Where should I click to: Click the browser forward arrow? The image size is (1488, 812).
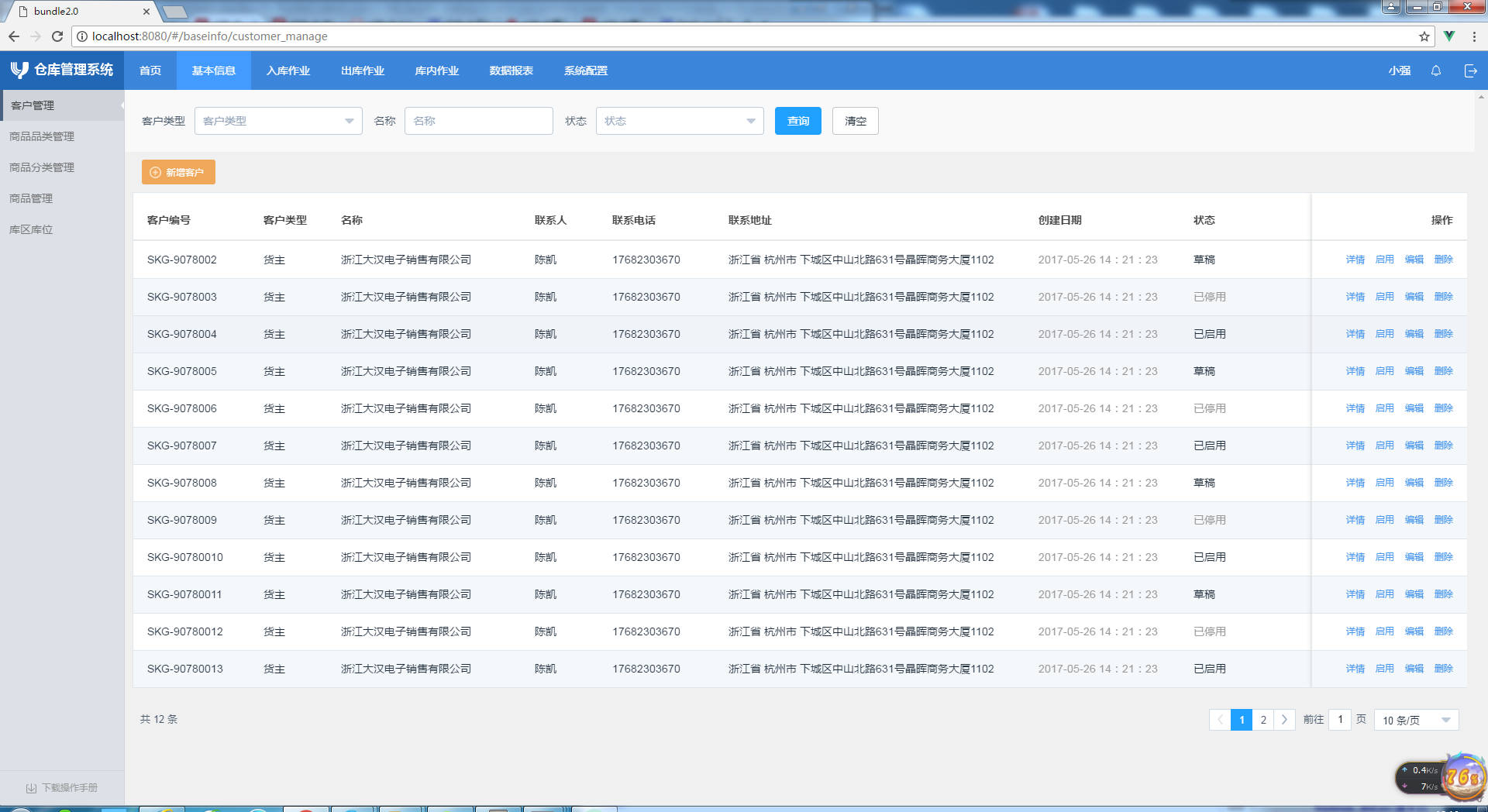pyautogui.click(x=36, y=36)
